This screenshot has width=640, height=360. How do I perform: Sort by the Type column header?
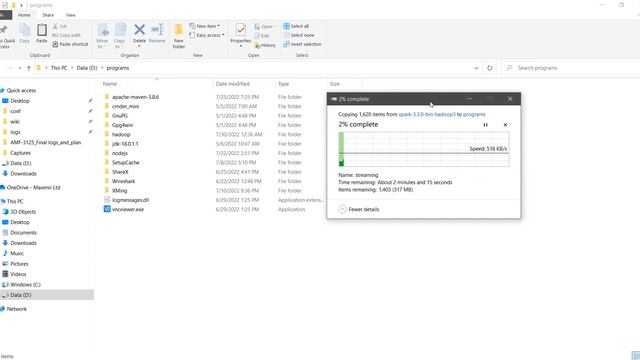click(284, 84)
